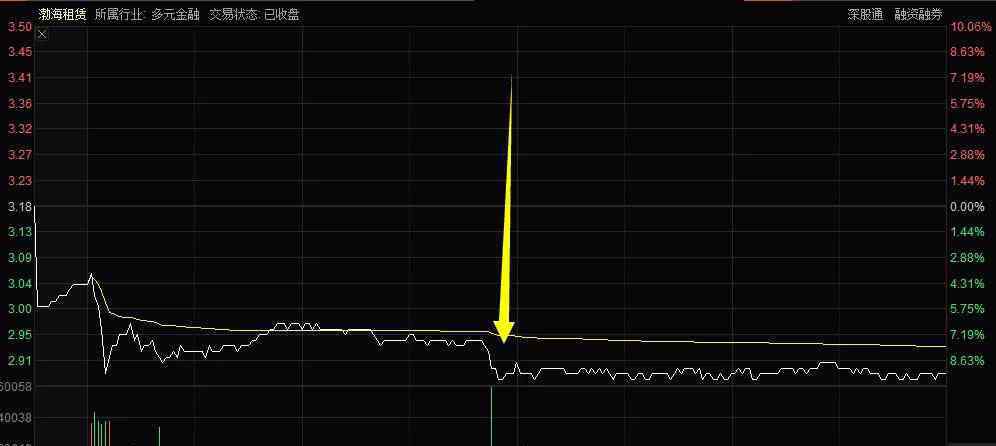The height and width of the screenshot is (446, 996).
Task: Select the 深股通 tag
Action: (x=865, y=14)
